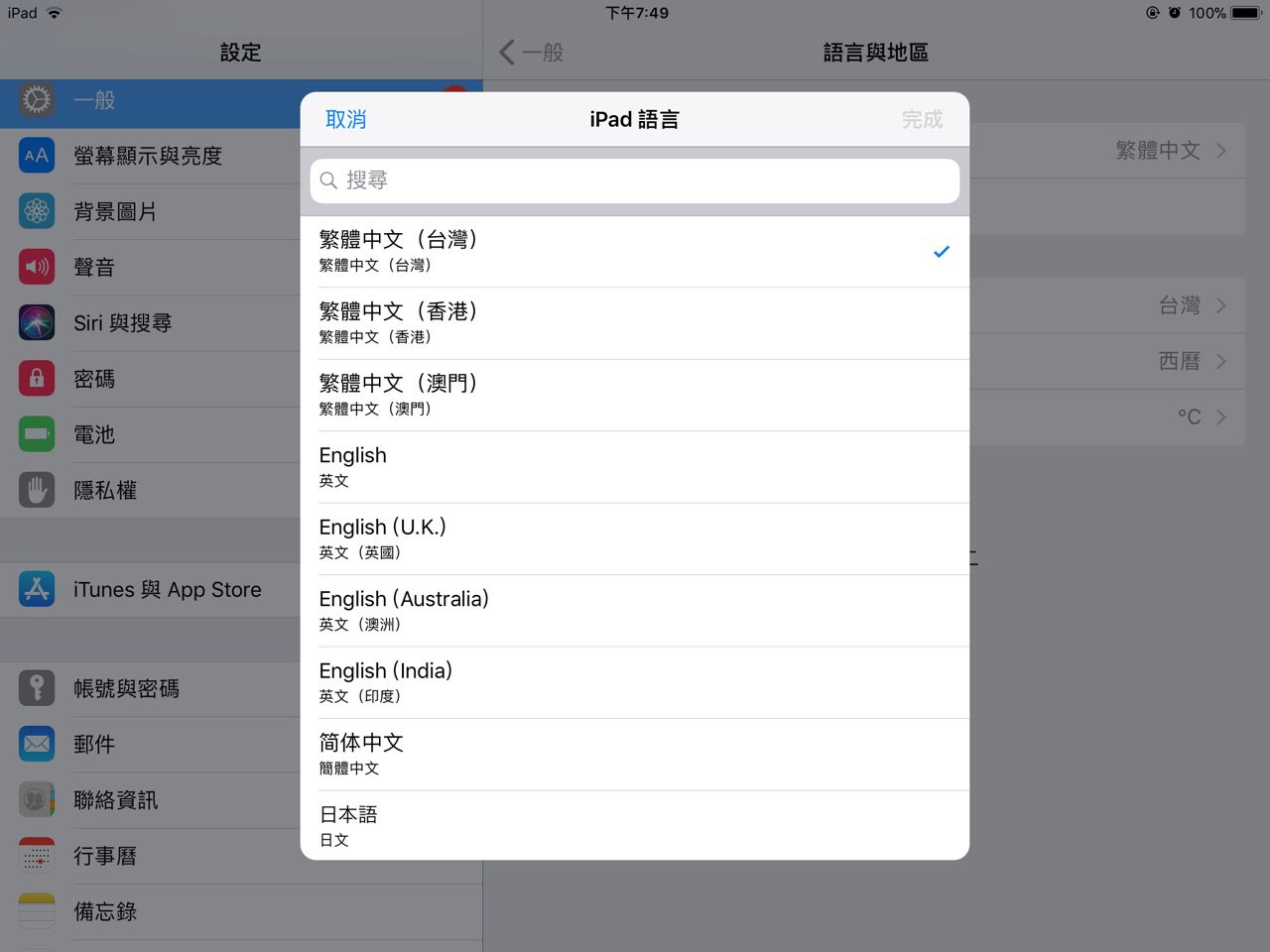
Task: Tap the Calendar icon in sidebar
Action: pos(37,856)
